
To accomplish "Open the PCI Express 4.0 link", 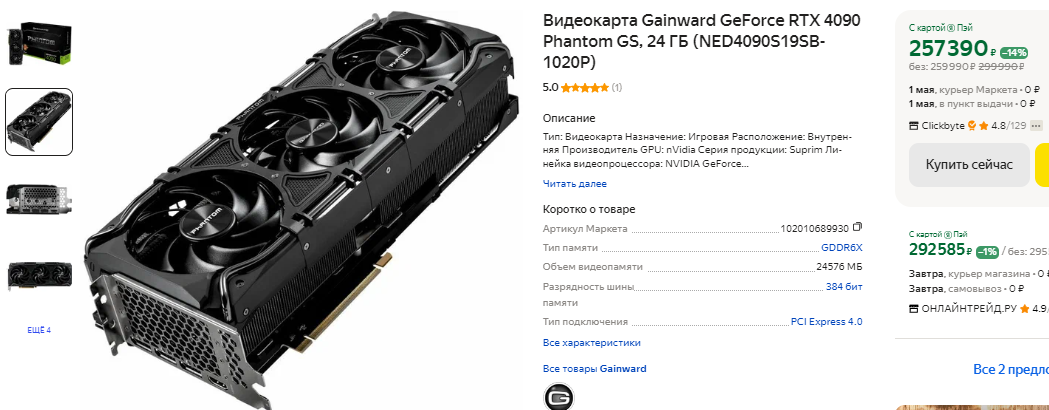I will tap(826, 322).
